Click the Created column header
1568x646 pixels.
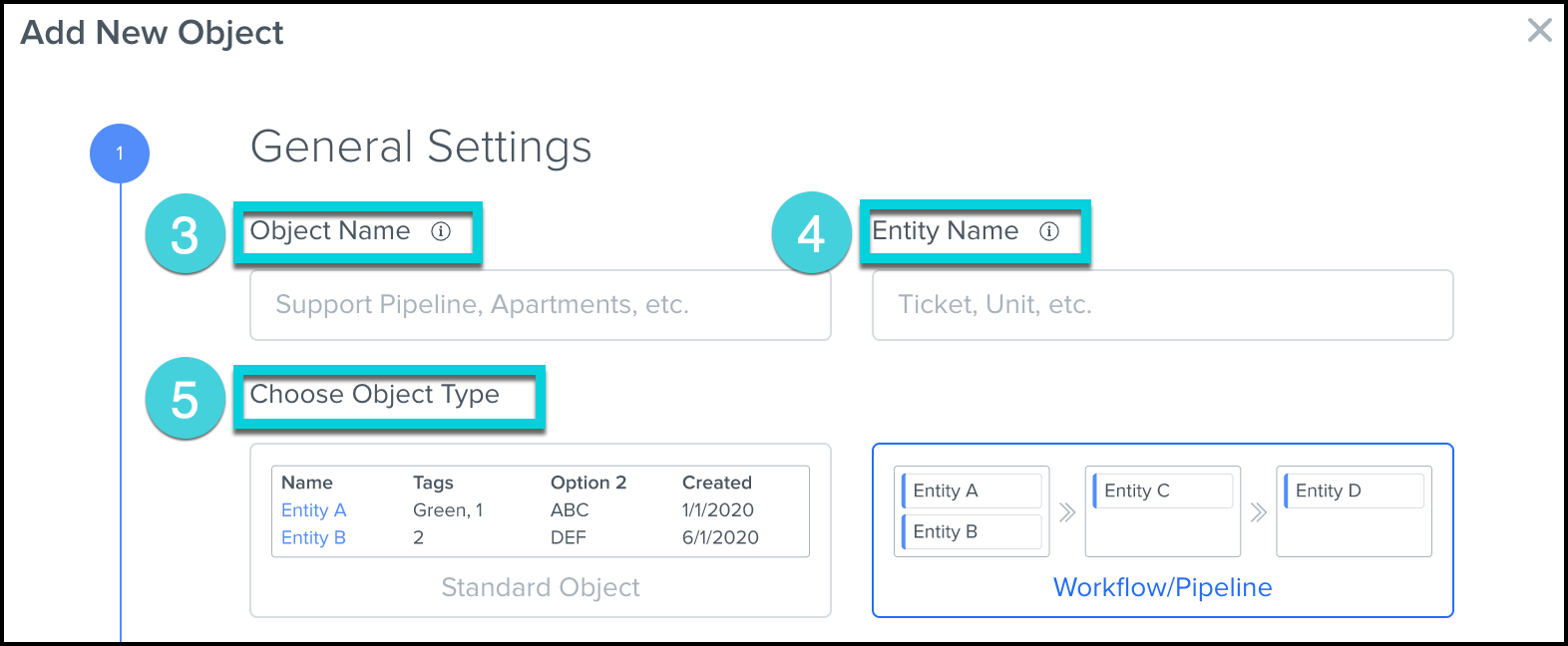(717, 483)
